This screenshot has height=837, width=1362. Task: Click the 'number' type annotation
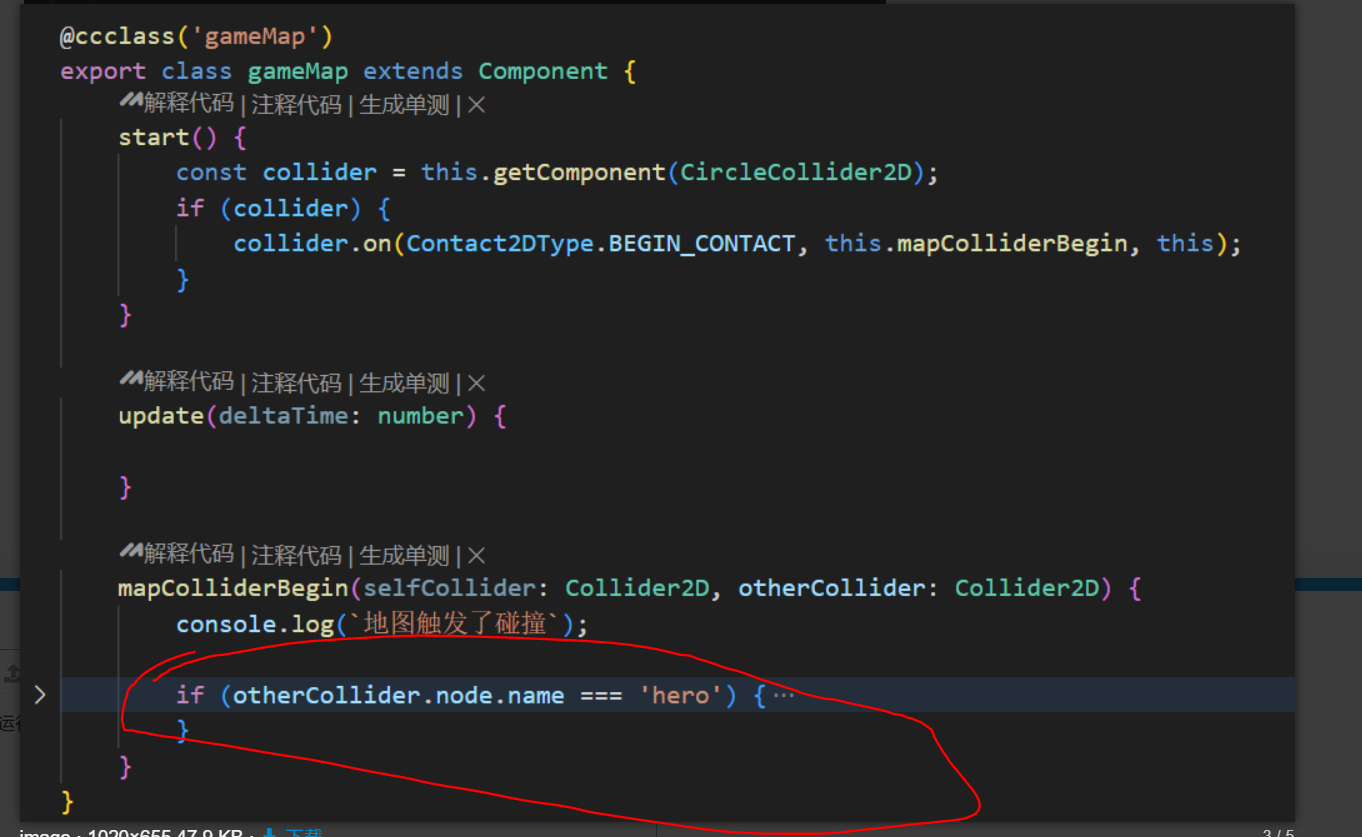click(421, 416)
